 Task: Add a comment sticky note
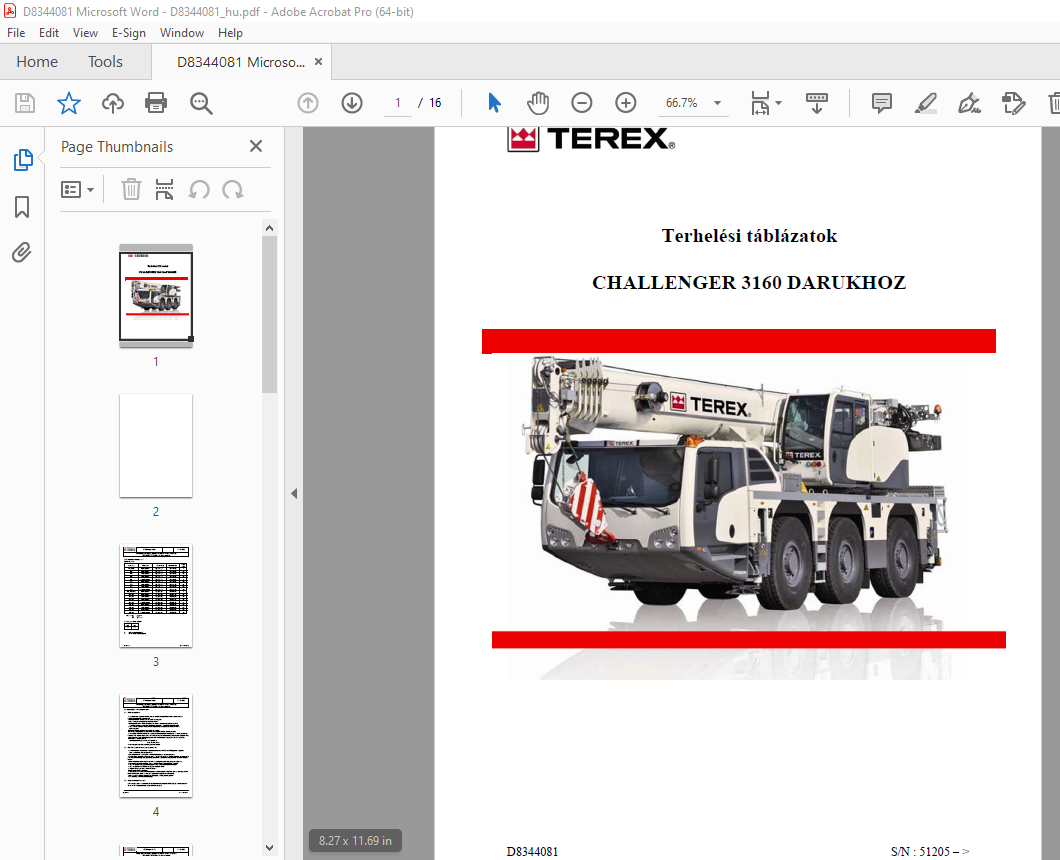click(x=882, y=103)
